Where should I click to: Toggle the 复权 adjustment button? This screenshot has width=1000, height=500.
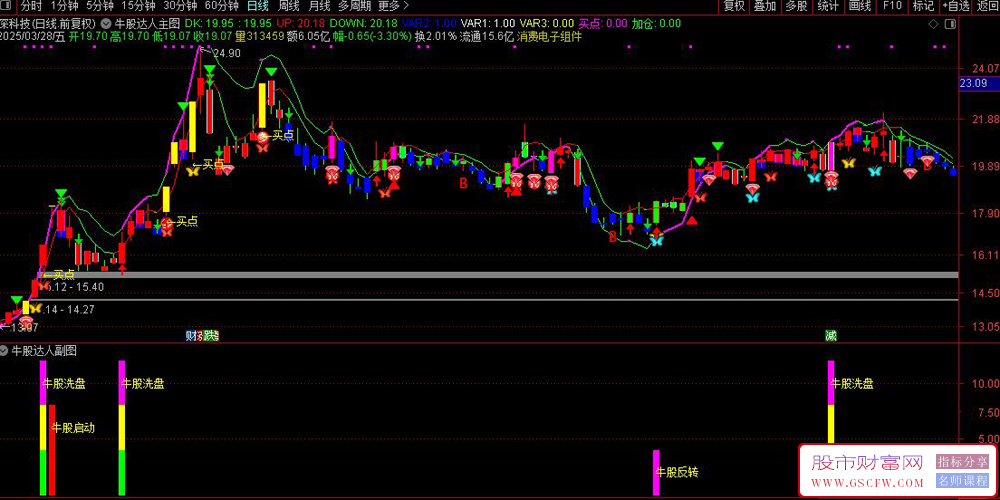pos(734,6)
